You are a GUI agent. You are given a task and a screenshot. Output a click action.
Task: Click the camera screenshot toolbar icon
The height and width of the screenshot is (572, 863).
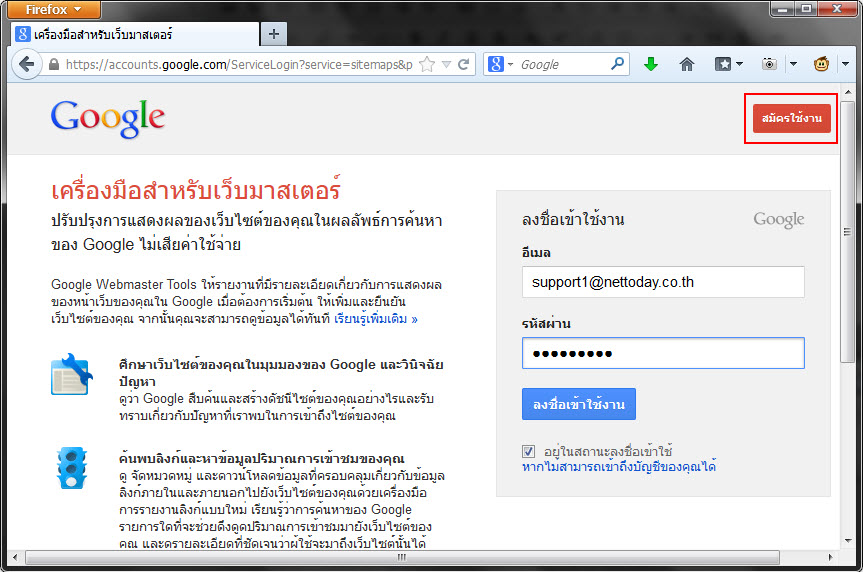pyautogui.click(x=769, y=64)
